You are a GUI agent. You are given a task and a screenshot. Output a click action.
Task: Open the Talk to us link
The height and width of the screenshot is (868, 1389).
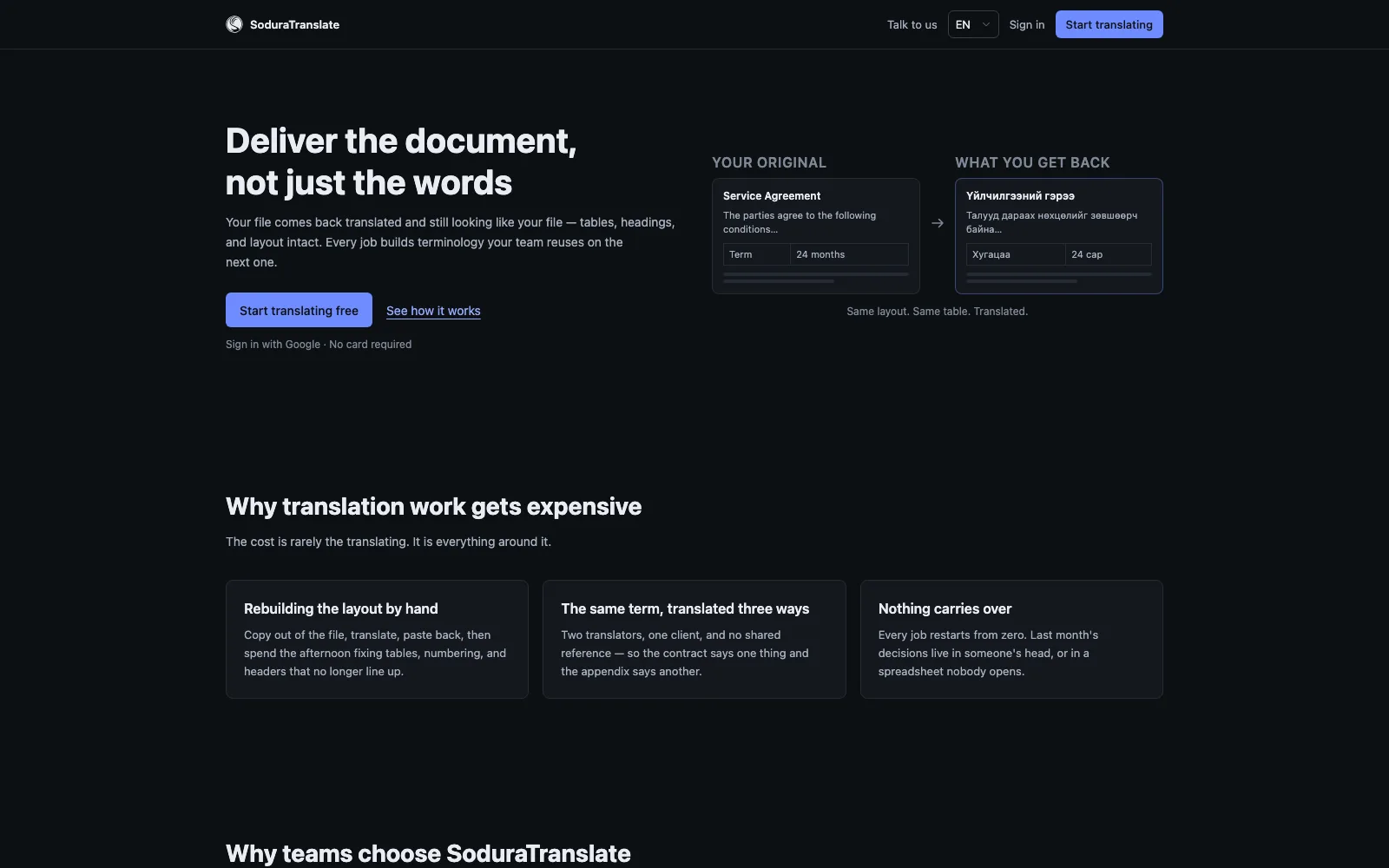pyautogui.click(x=912, y=24)
